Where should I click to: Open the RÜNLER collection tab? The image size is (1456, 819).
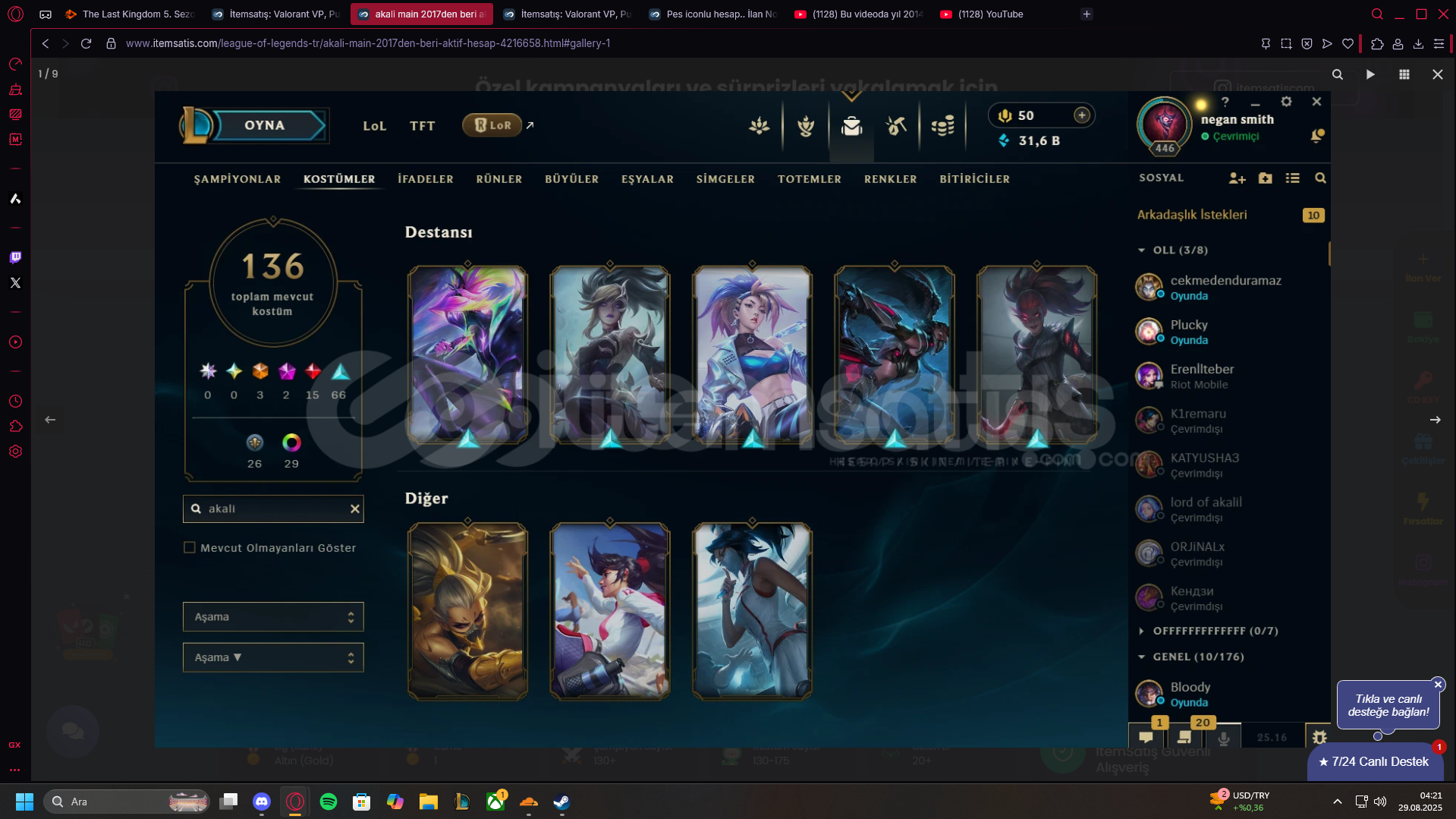pyautogui.click(x=499, y=179)
